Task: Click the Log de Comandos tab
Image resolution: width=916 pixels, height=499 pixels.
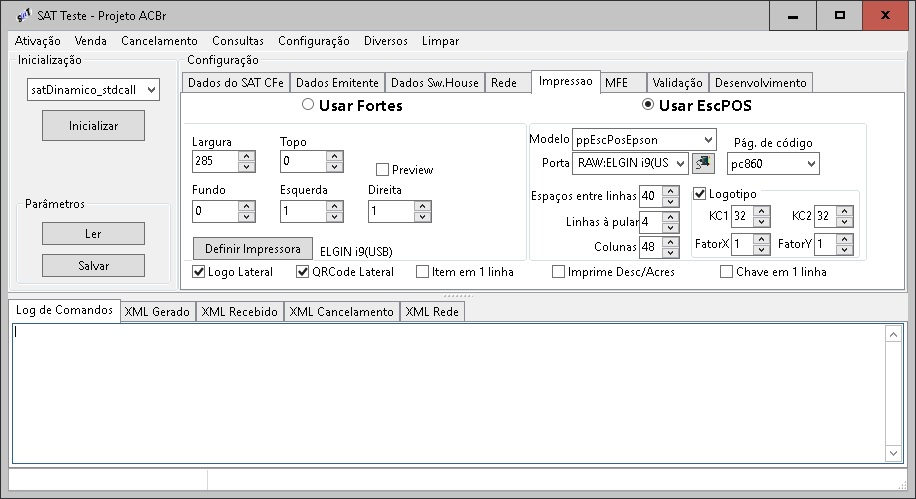Action: click(x=64, y=310)
